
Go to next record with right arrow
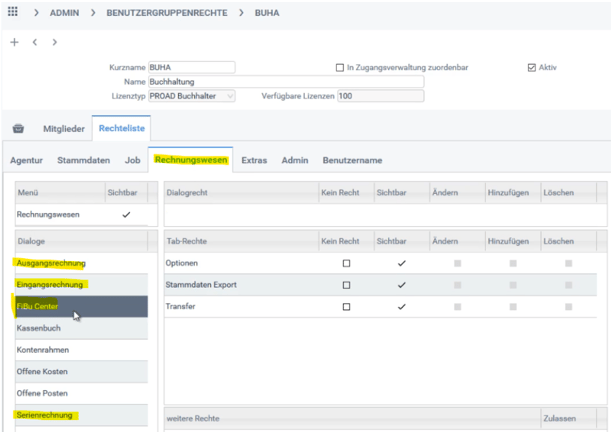click(55, 43)
